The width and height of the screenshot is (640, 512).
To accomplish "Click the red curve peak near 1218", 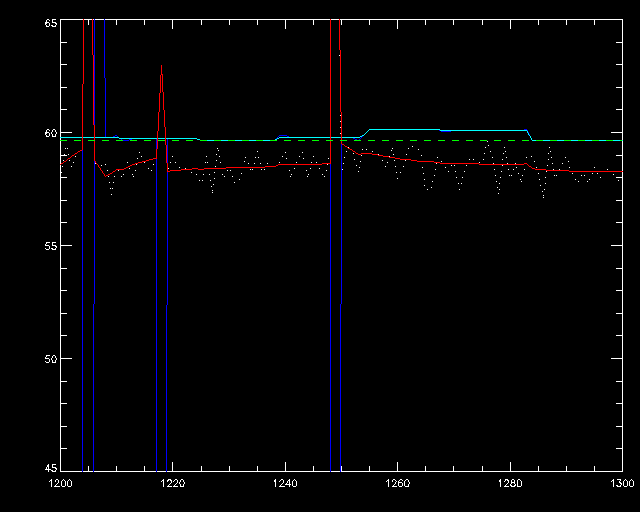I will pyautogui.click(x=162, y=66).
